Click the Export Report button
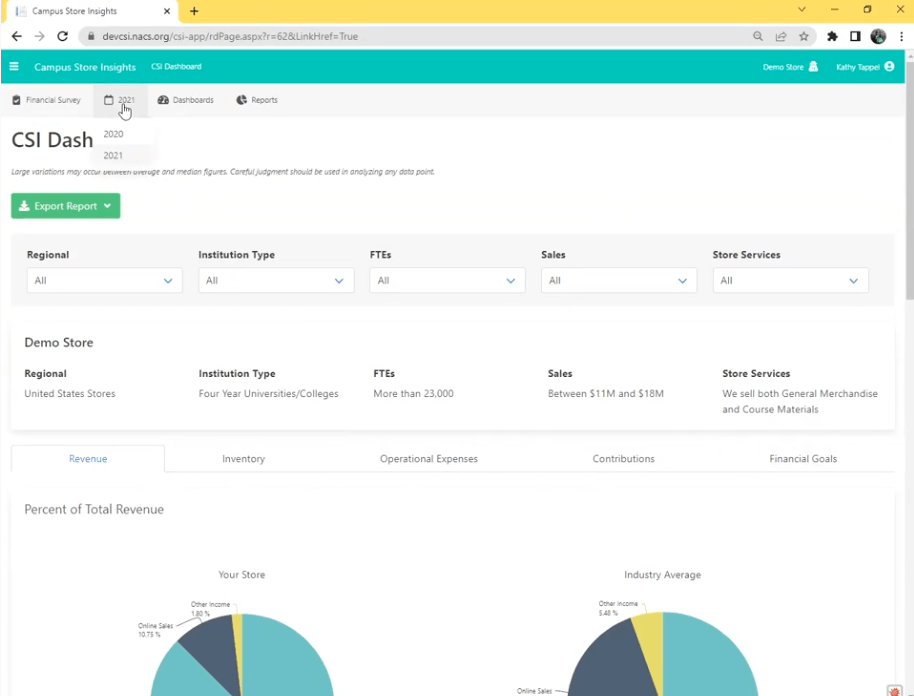Screen dimensions: 914x696 click(65, 206)
